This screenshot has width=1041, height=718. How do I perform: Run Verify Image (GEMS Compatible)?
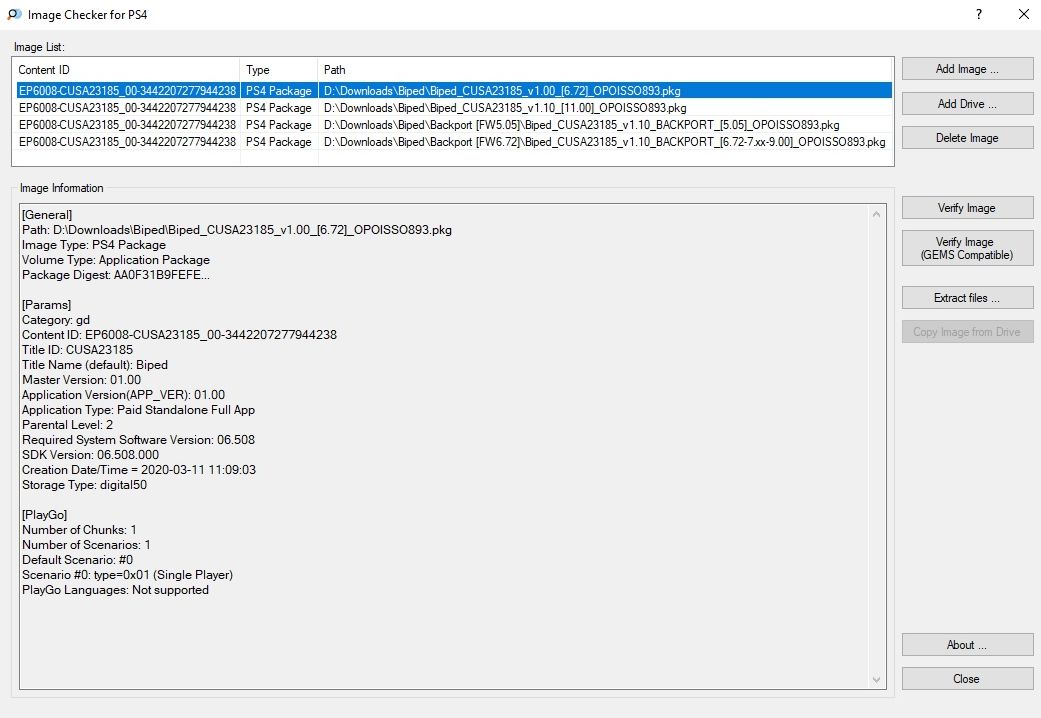(967, 248)
